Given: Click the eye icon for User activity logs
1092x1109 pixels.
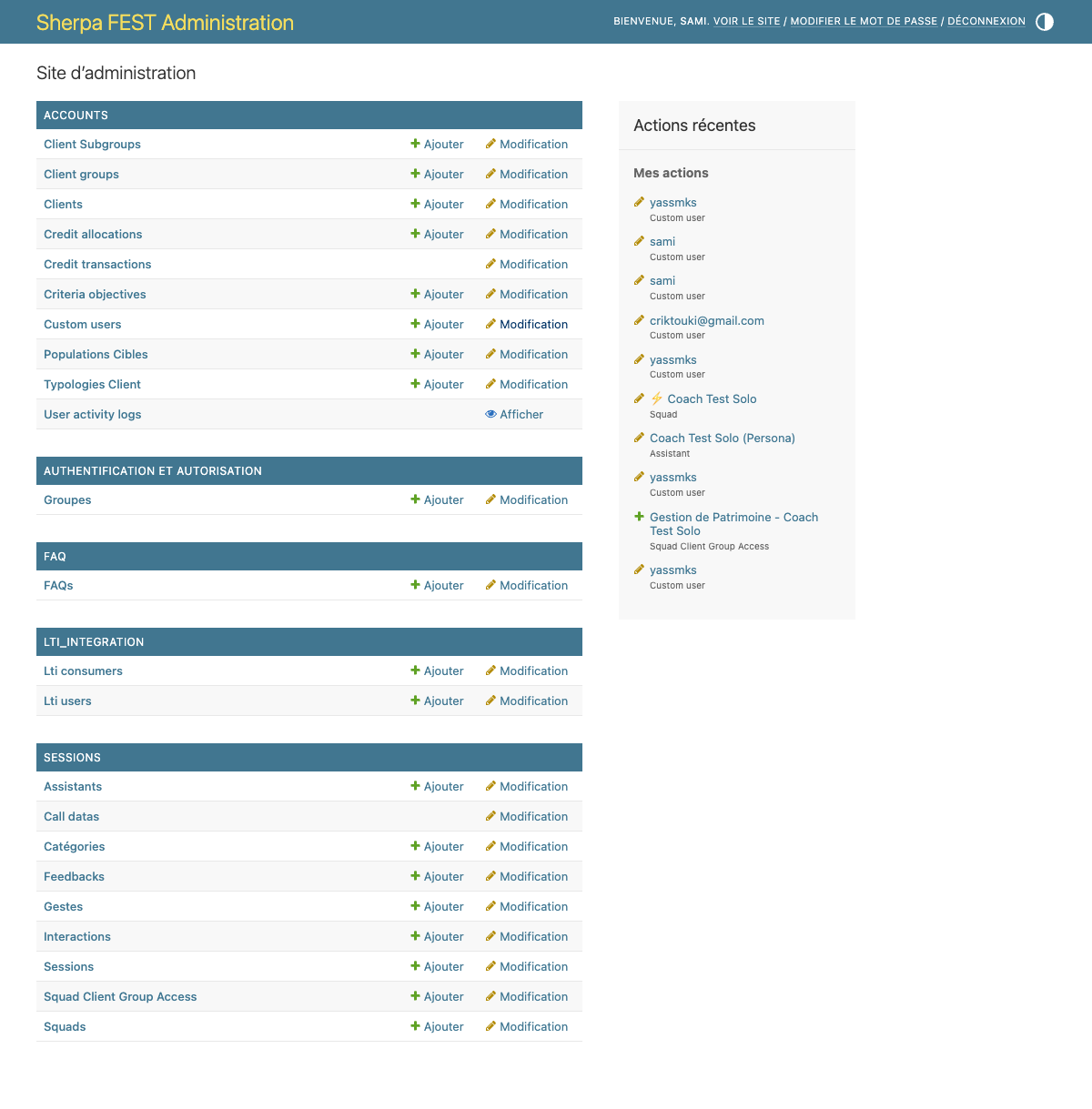Looking at the screenshot, I should (x=491, y=414).
